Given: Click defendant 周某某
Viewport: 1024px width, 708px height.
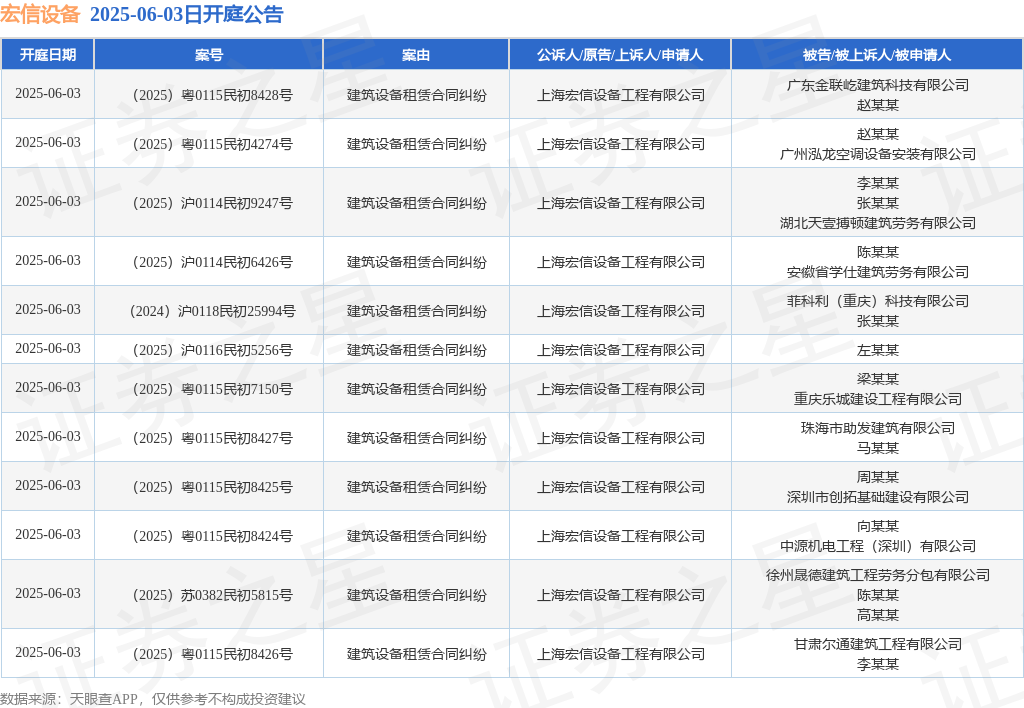Looking at the screenshot, I should (x=877, y=477).
